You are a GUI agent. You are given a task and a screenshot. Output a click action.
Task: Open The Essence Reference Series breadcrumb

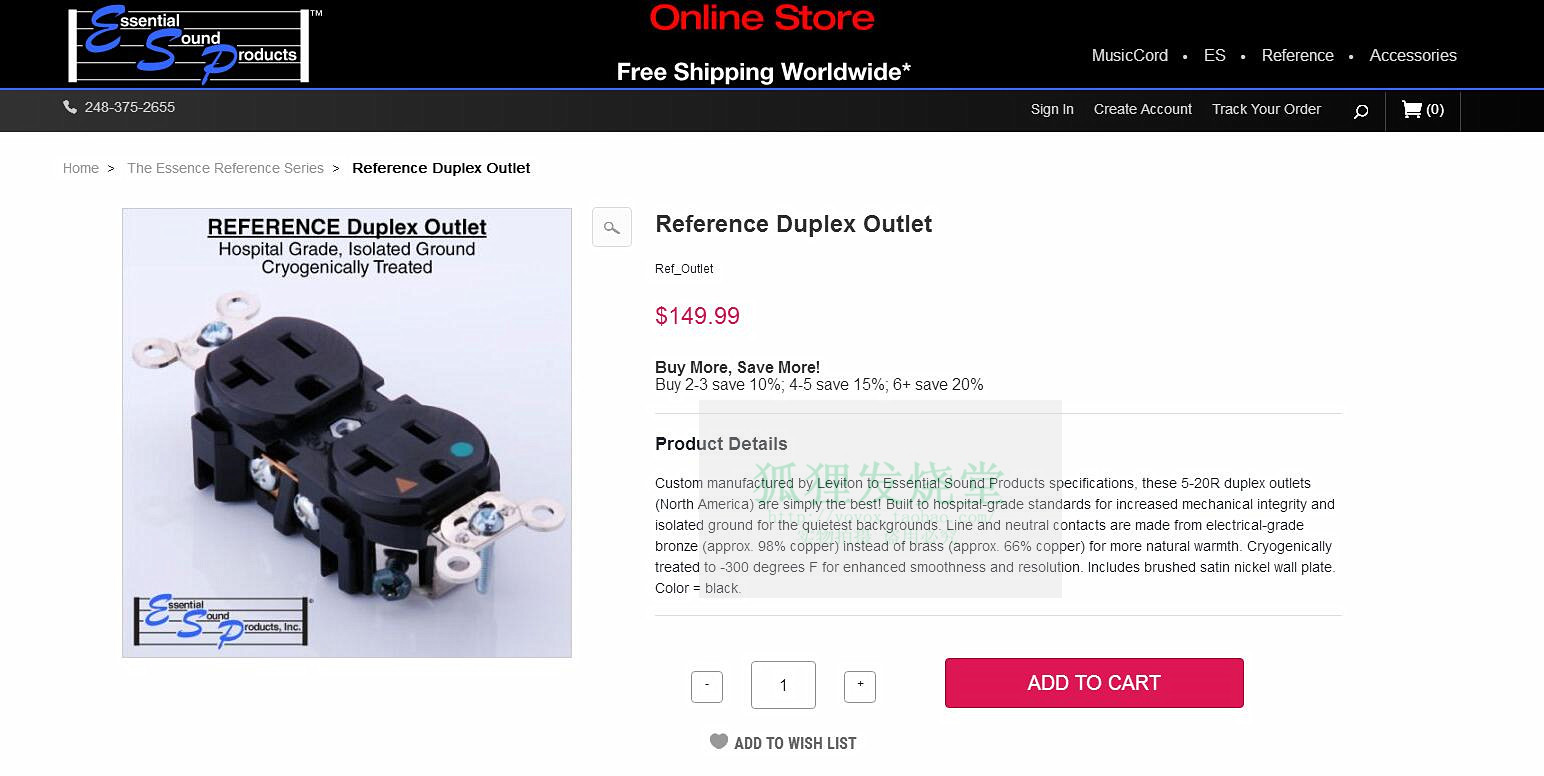coord(225,168)
